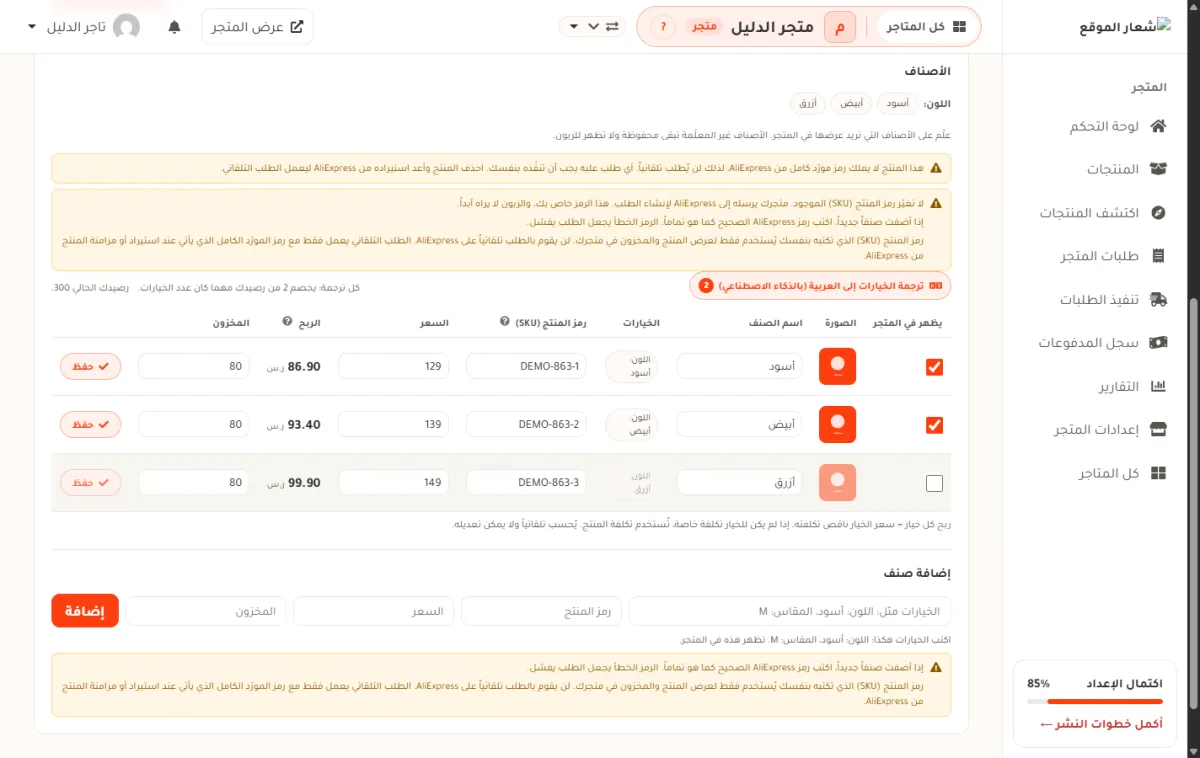The width and height of the screenshot is (1200, 758).
Task: Click the أزرق color chip under الأصناف
Action: 807,103
